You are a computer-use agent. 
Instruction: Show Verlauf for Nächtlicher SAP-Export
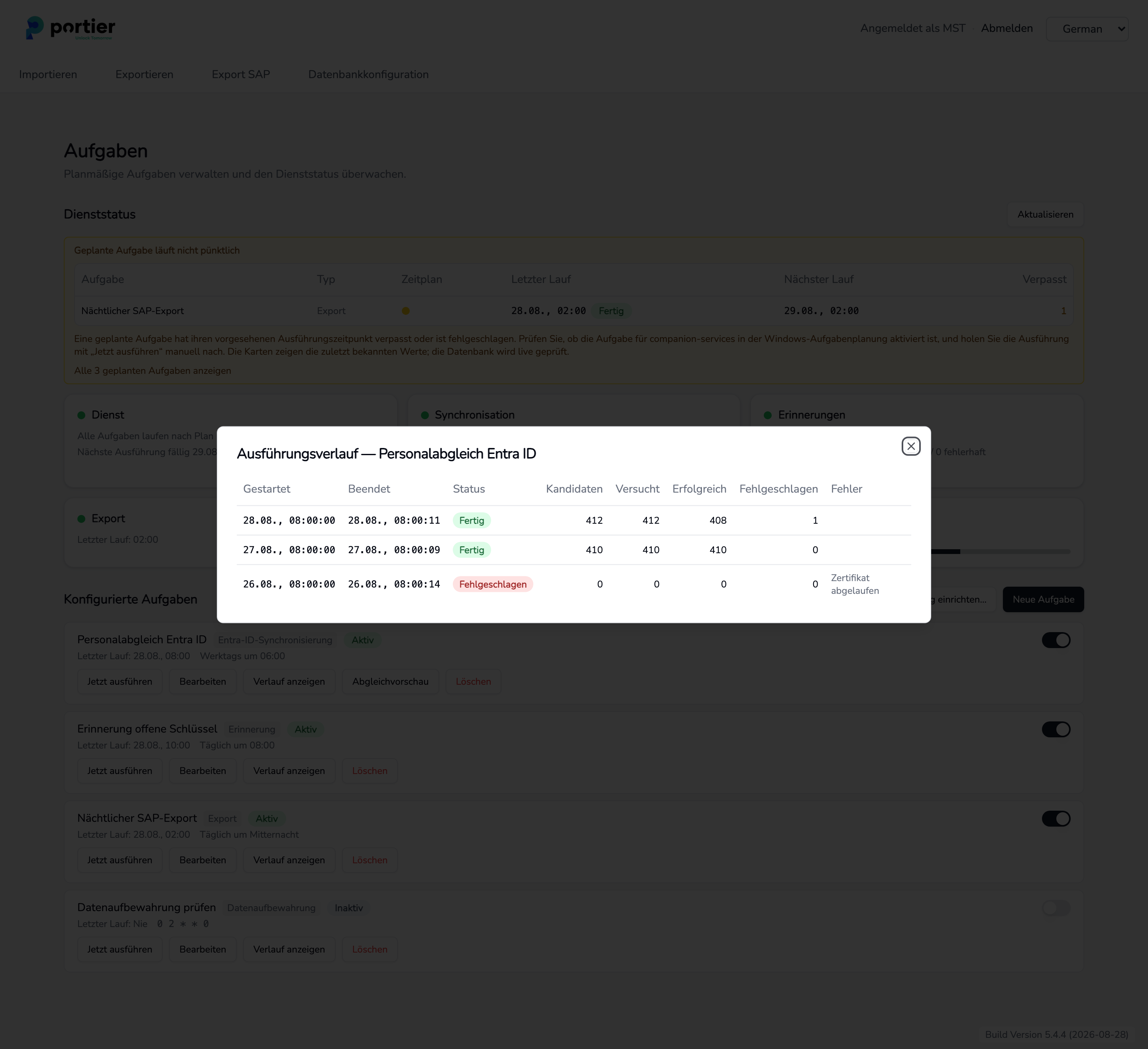pos(289,860)
